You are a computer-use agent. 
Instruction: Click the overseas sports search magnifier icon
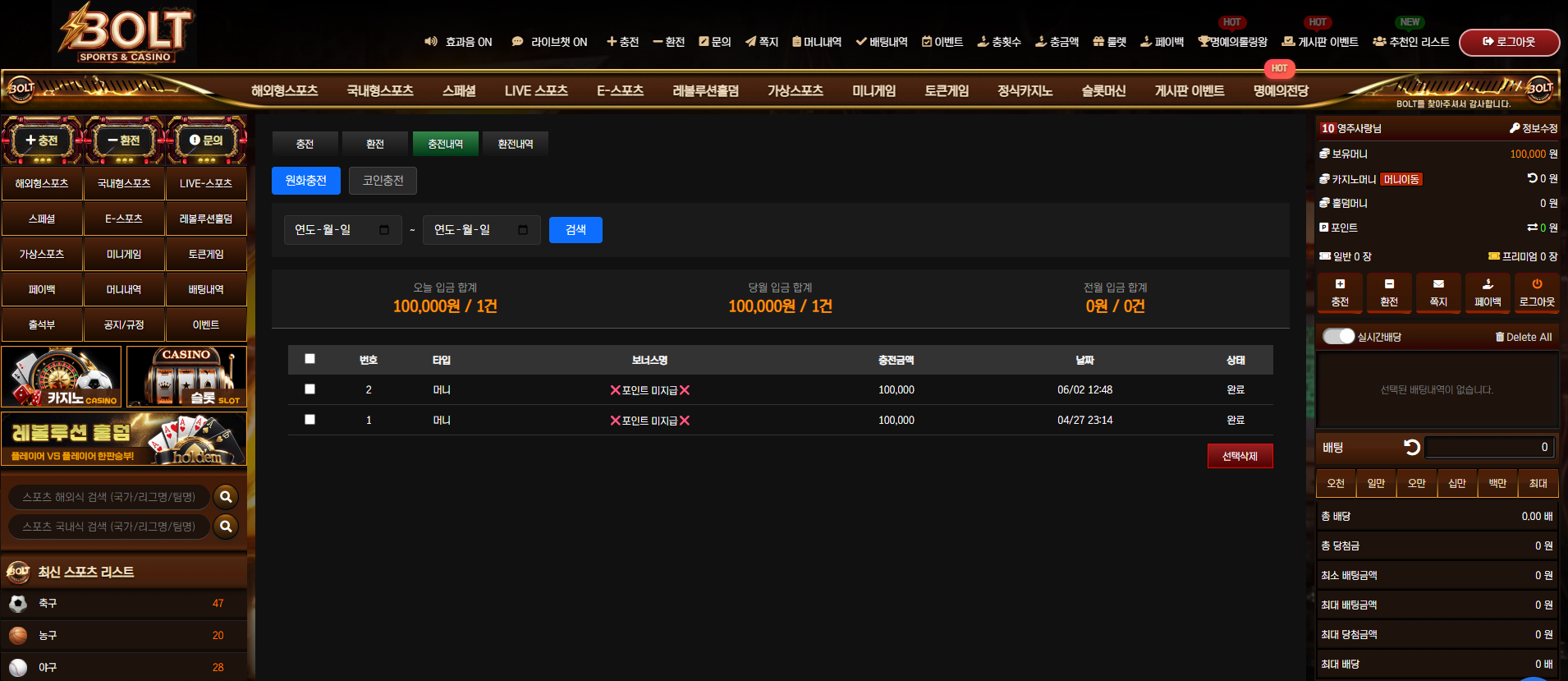[x=226, y=497]
